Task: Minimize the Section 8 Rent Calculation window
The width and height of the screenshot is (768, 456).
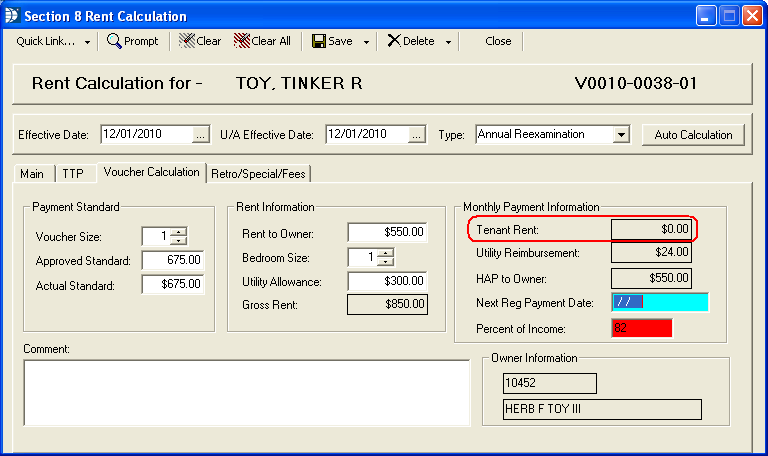Action: point(706,16)
